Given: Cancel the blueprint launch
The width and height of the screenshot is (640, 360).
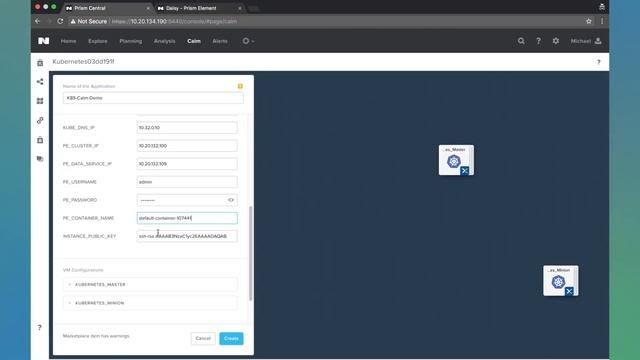Looking at the screenshot, I should point(203,338).
